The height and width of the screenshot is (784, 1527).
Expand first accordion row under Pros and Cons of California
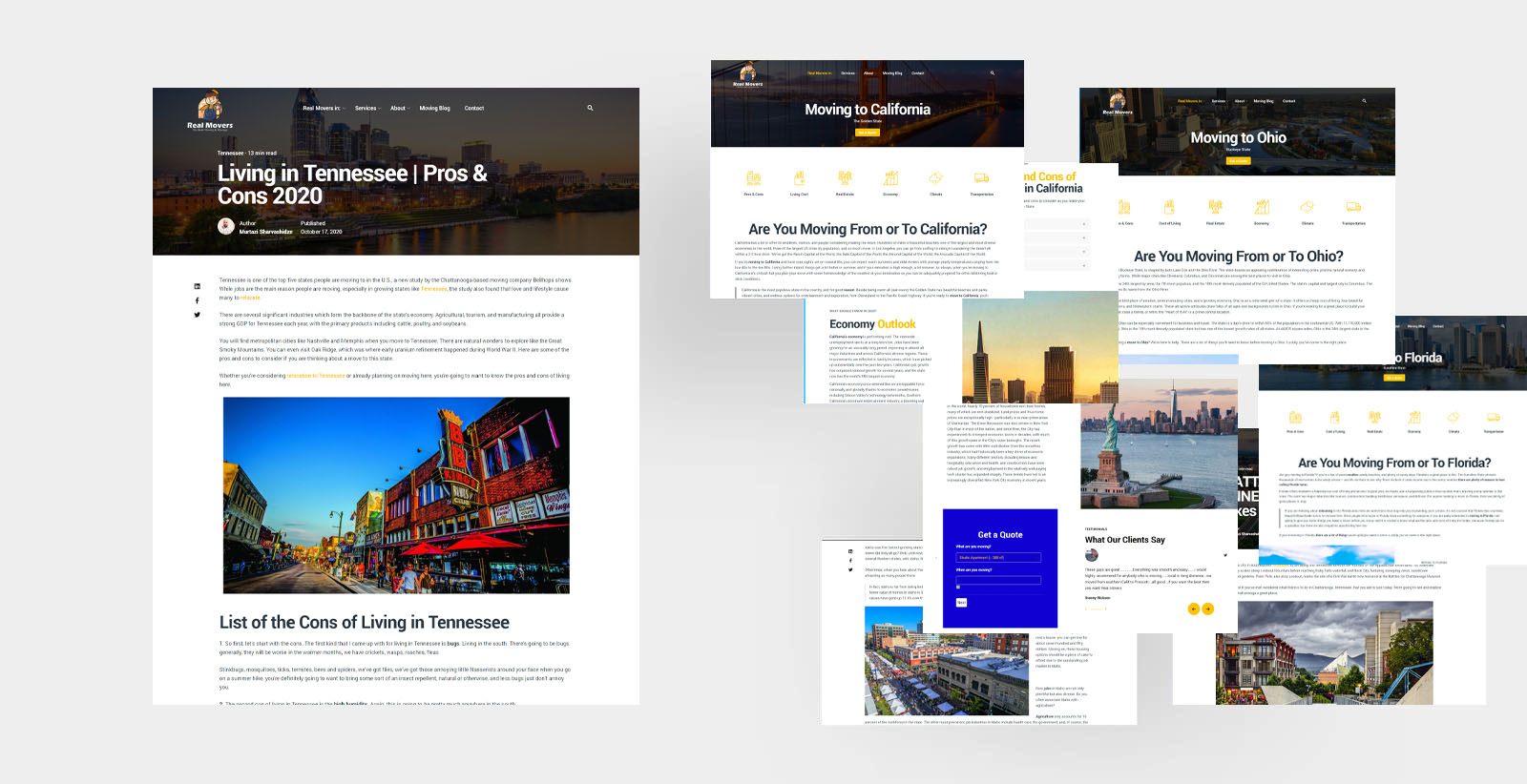pyautogui.click(x=1056, y=224)
